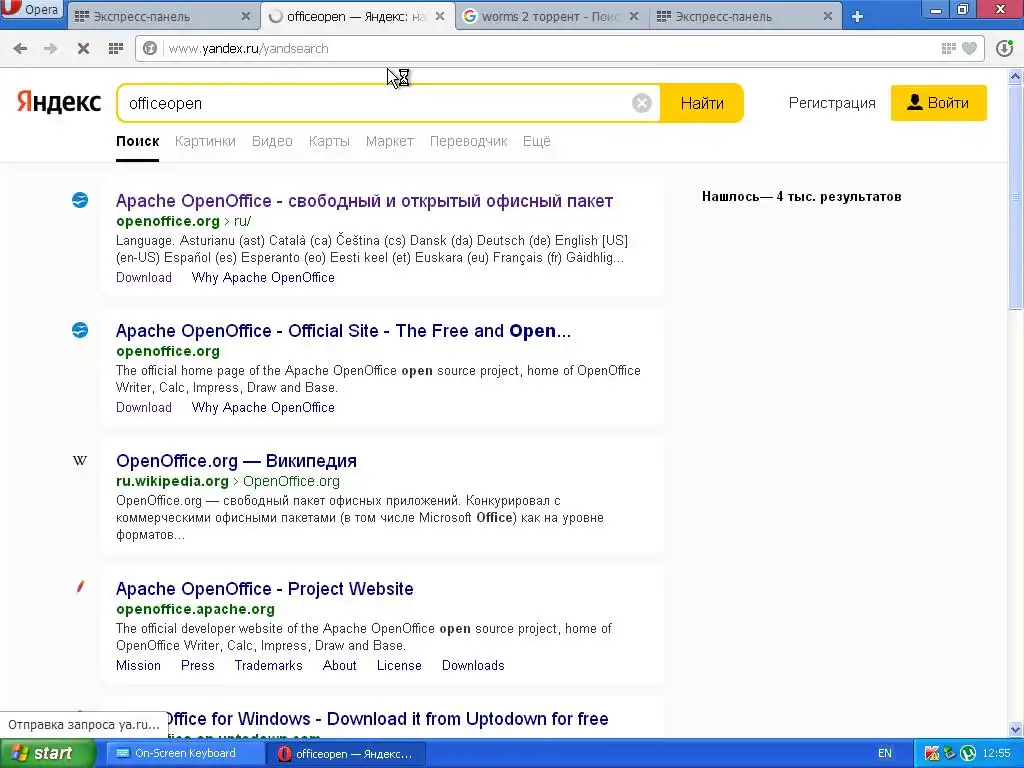Open the downloads arrow icon
The height and width of the screenshot is (768, 1024).
coord(1004,48)
